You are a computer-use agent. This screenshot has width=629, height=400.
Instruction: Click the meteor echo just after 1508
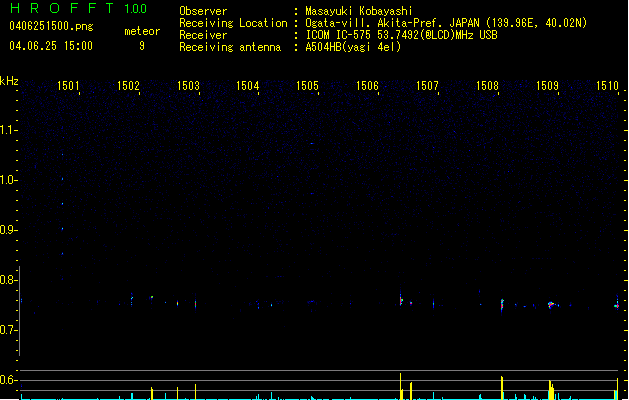[x=502, y=305]
